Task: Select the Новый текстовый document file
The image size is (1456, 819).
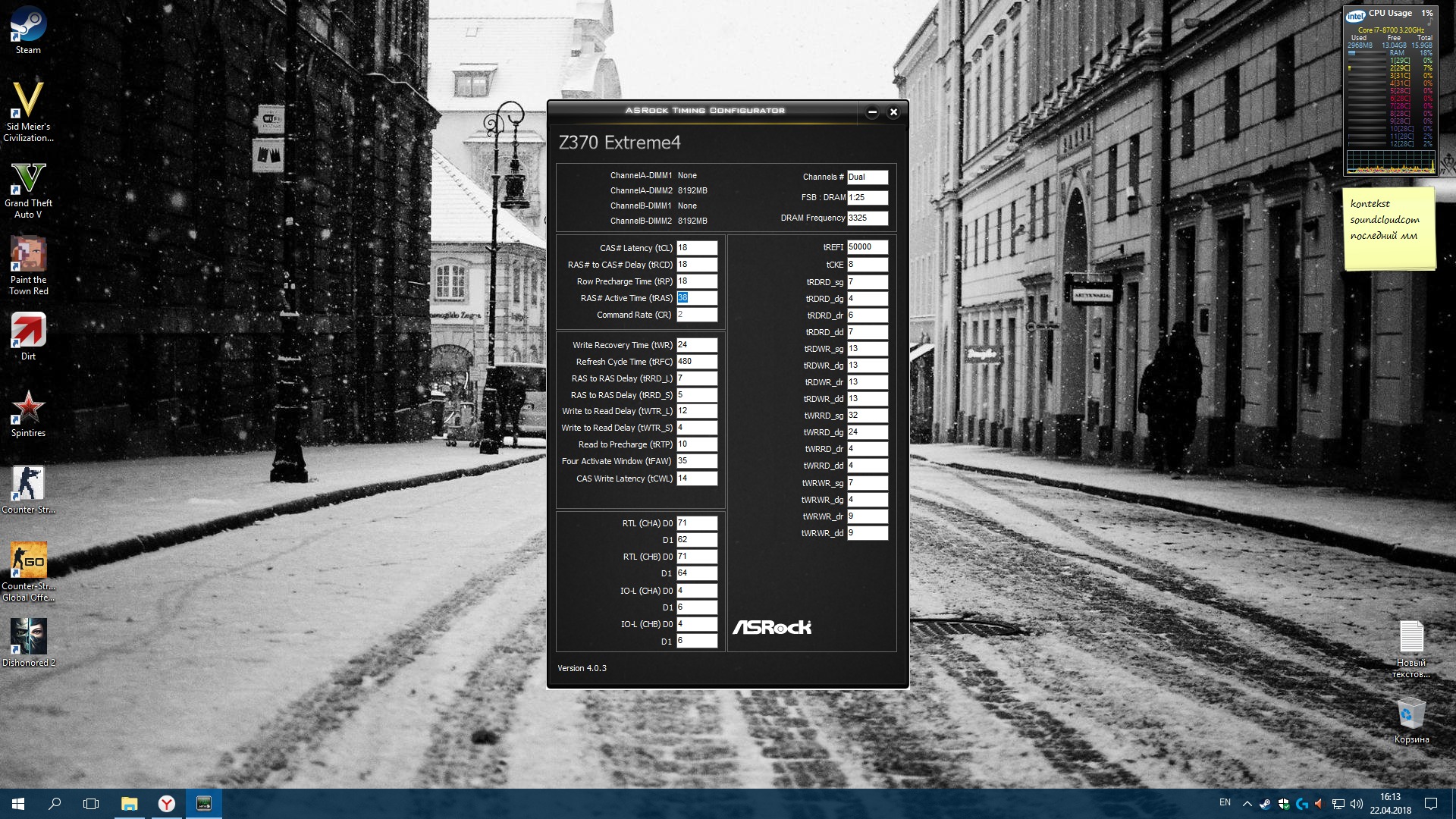Action: (x=1411, y=638)
